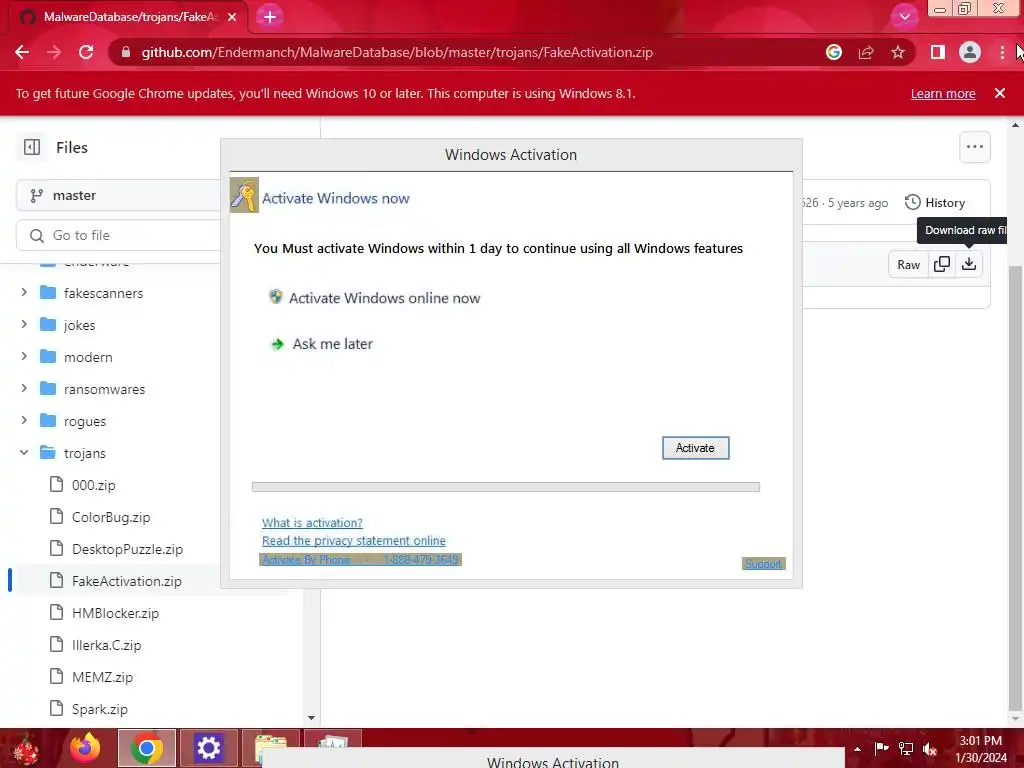
Task: Collapse the Files side panel
Action: click(x=32, y=148)
